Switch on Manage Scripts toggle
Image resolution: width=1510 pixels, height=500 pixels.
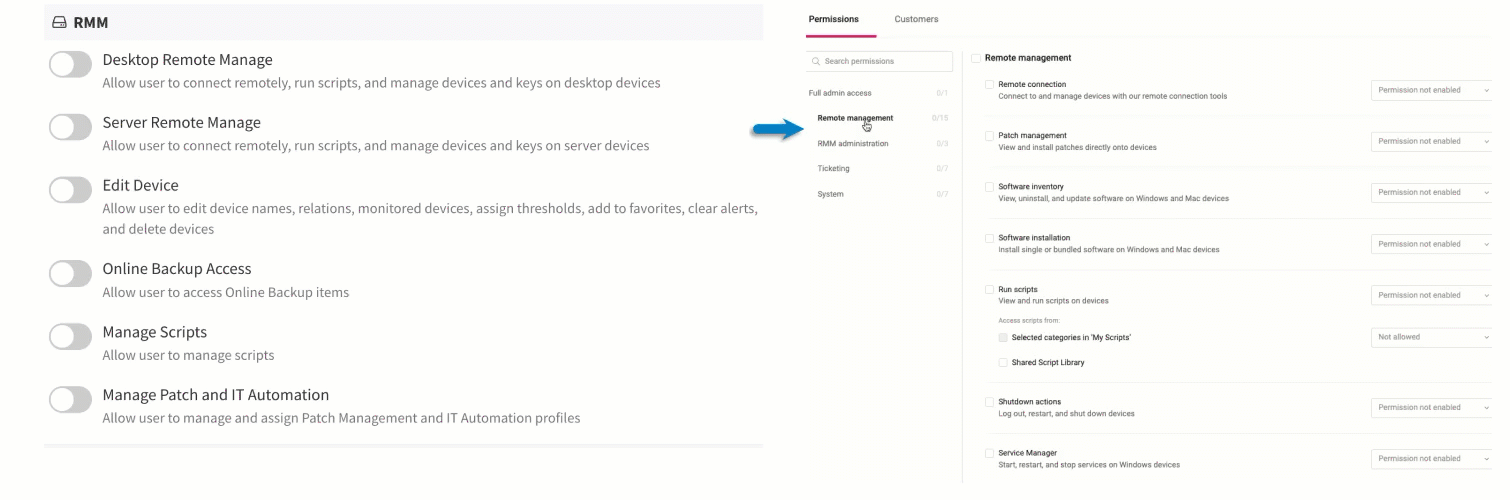pyautogui.click(x=70, y=337)
